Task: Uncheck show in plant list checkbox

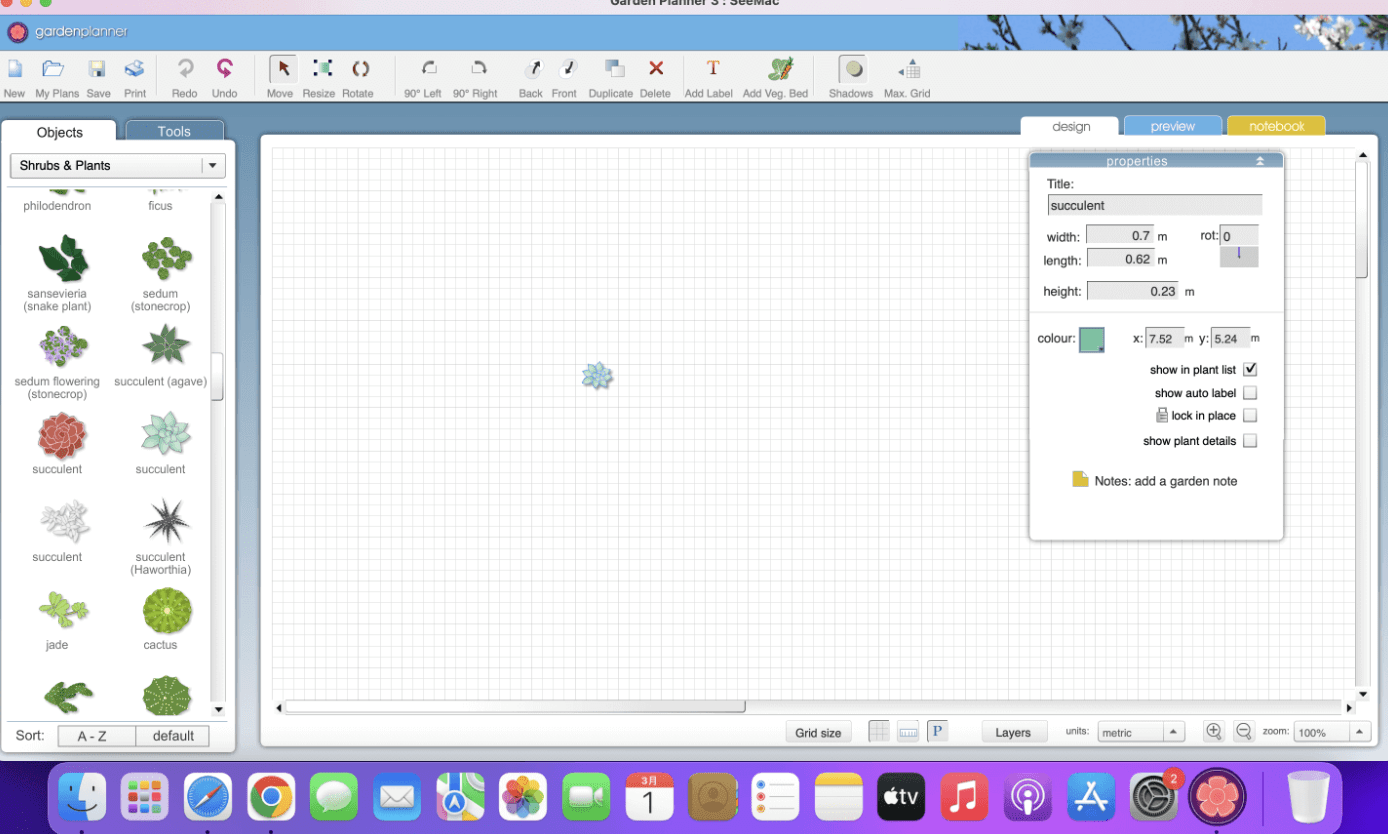Action: (1250, 370)
